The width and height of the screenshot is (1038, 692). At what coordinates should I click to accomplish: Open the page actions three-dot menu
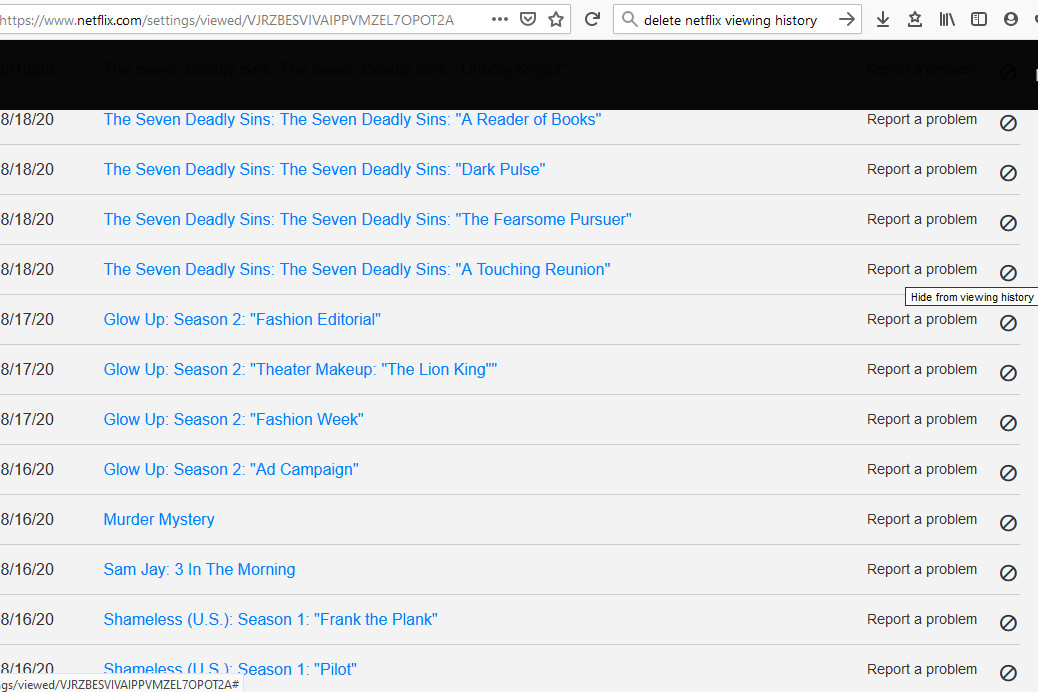[500, 19]
